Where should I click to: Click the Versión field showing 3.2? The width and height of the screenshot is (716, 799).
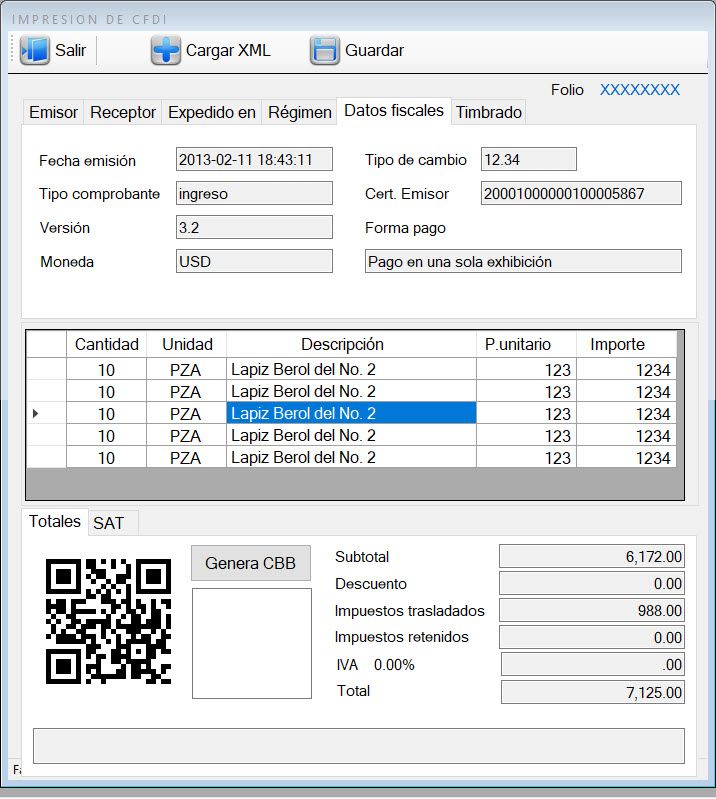254,227
